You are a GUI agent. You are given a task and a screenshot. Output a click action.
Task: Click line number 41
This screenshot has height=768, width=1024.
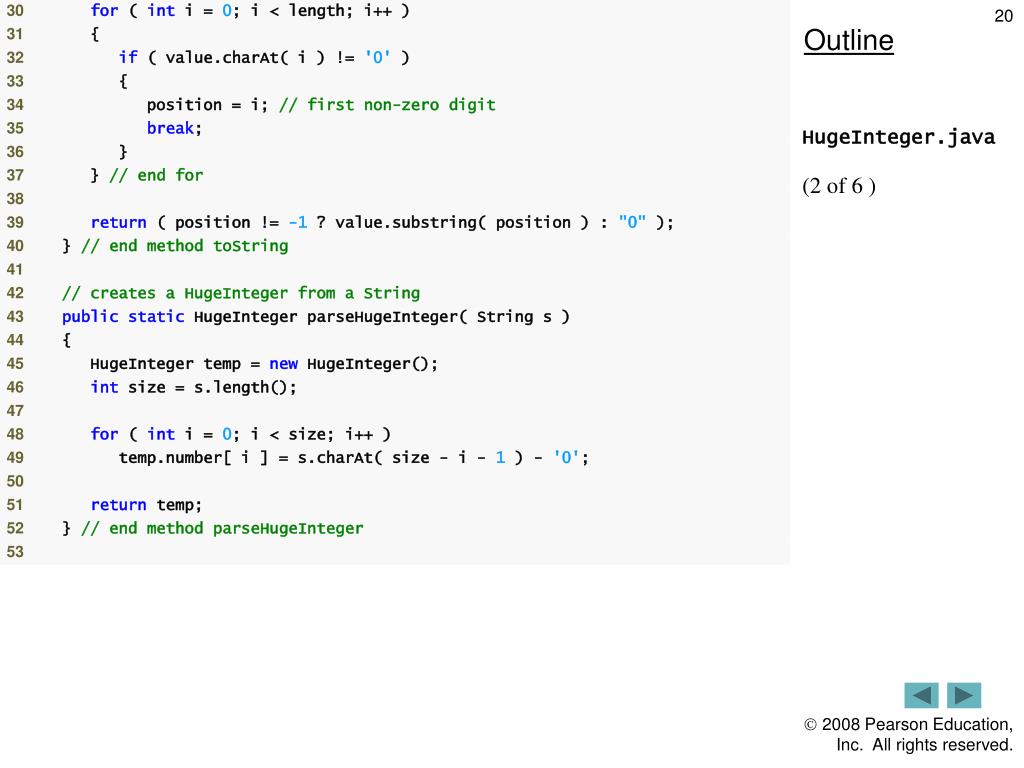pos(15,270)
